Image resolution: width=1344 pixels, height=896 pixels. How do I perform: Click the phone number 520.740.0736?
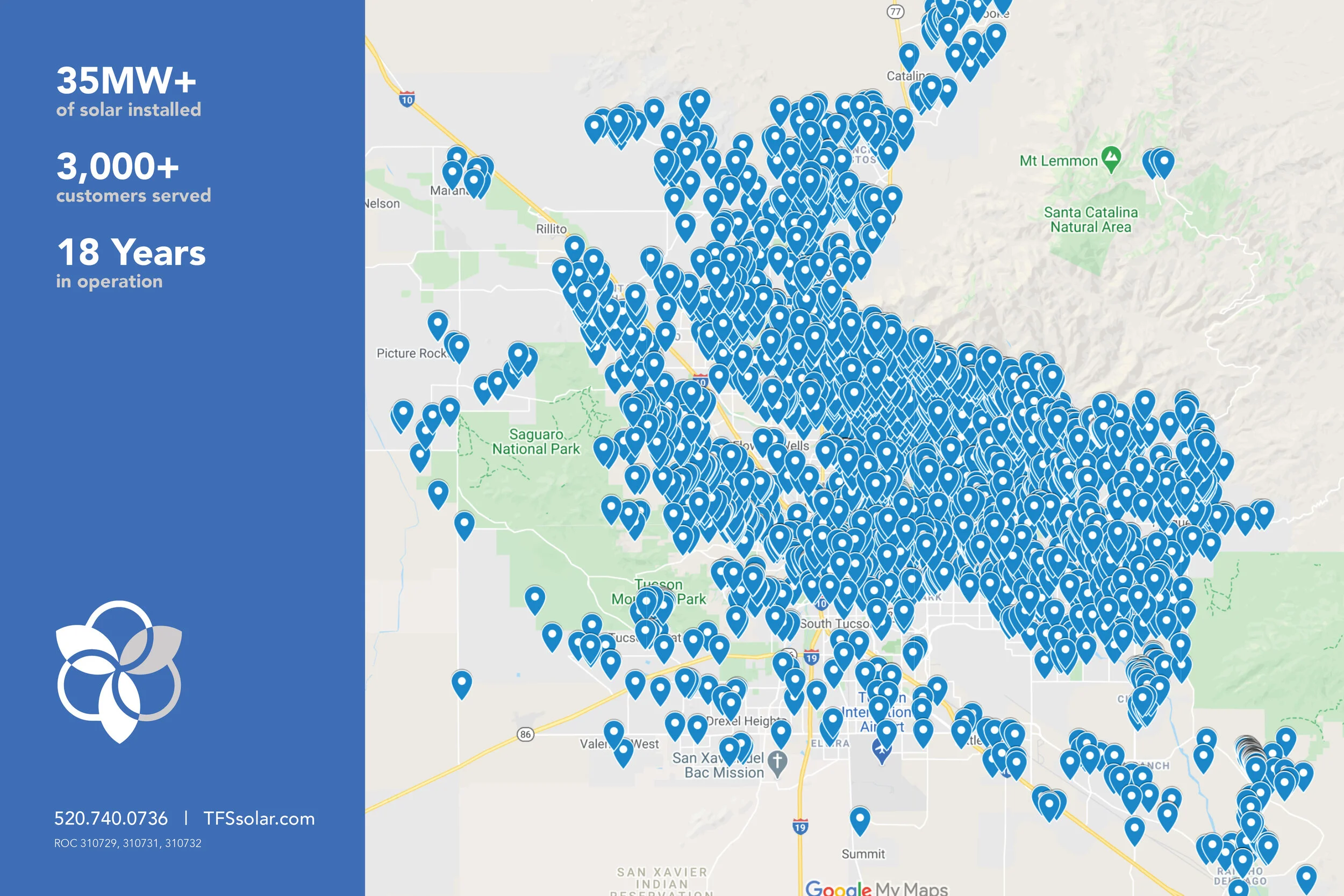(x=111, y=818)
